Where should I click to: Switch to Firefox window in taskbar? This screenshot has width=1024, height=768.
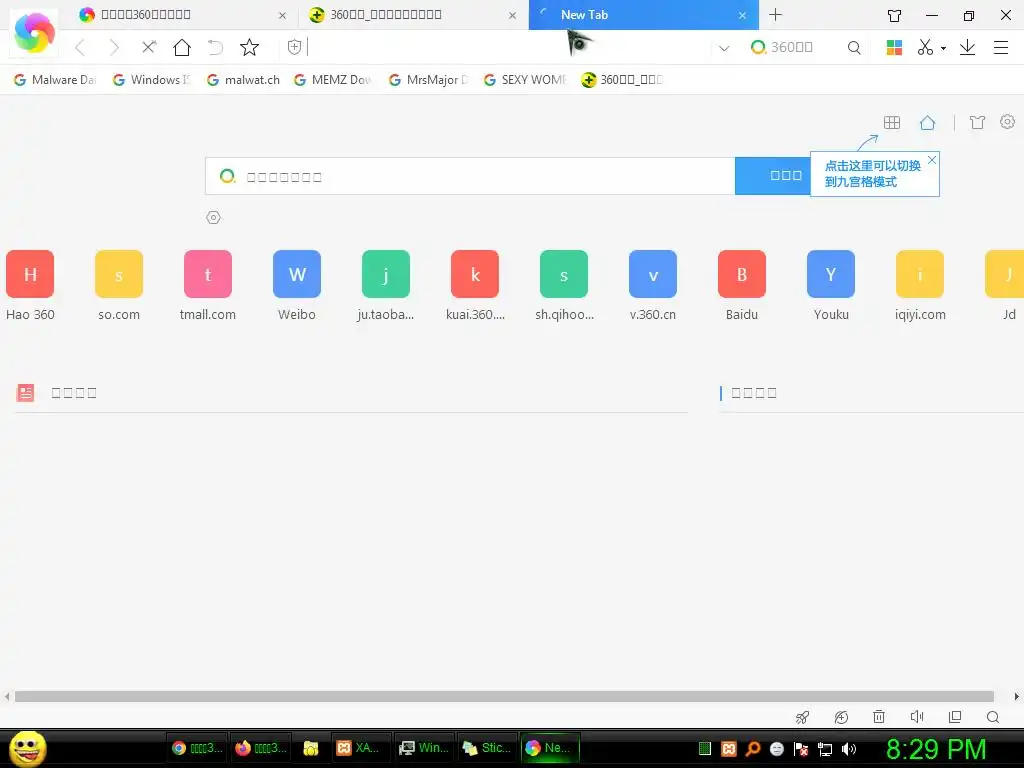click(261, 748)
